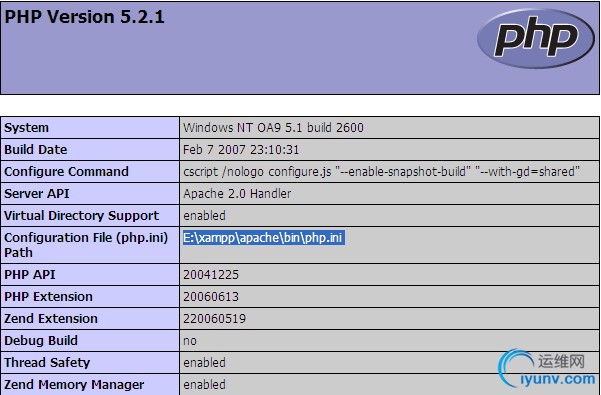Select the 'Zend Memory Manager' label

pyautogui.click(x=74, y=384)
